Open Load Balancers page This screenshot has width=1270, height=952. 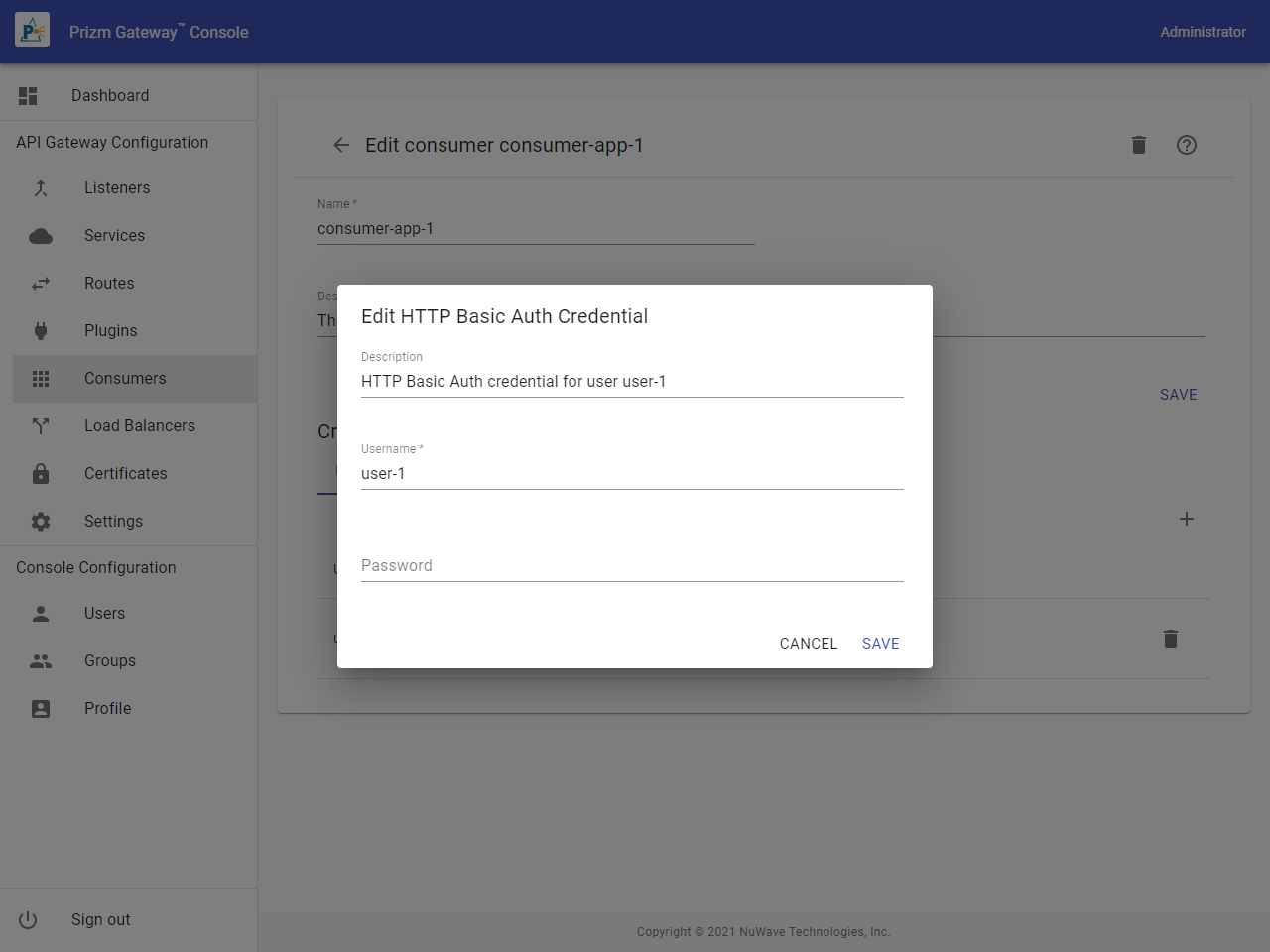(140, 426)
